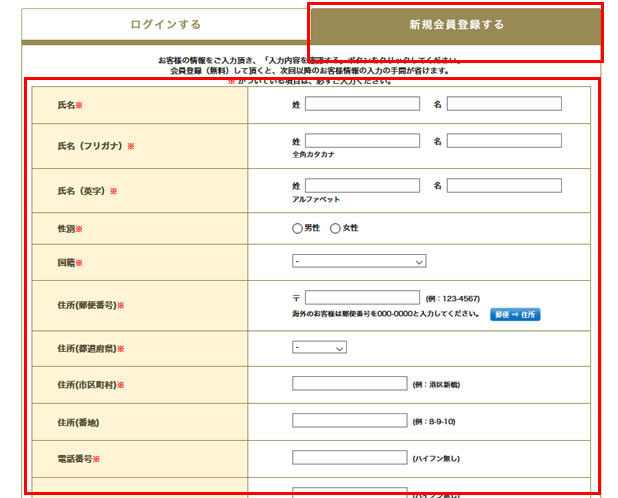Screen dimensions: 618x498
Task: Click the 住所(番地) input field
Action: tap(350, 420)
